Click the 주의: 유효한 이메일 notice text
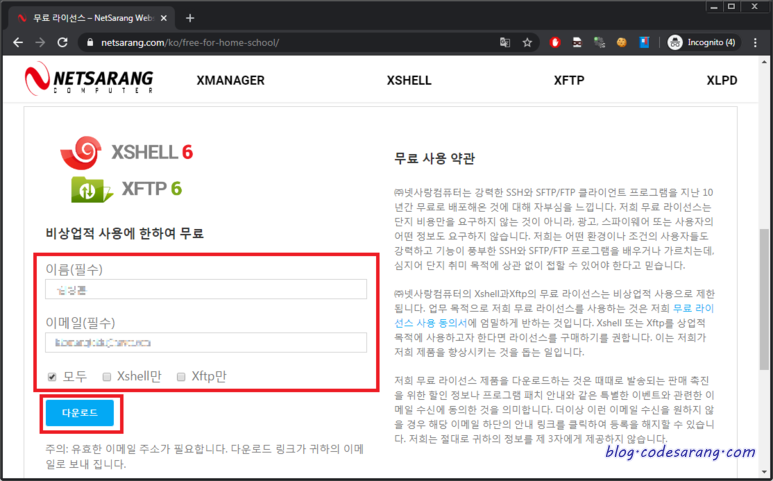This screenshot has height=481, width=773. pyautogui.click(x=204, y=456)
